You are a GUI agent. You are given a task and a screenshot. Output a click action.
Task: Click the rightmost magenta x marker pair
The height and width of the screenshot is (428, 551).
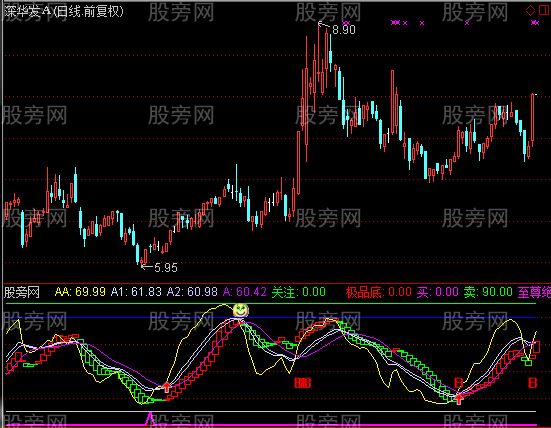point(535,23)
